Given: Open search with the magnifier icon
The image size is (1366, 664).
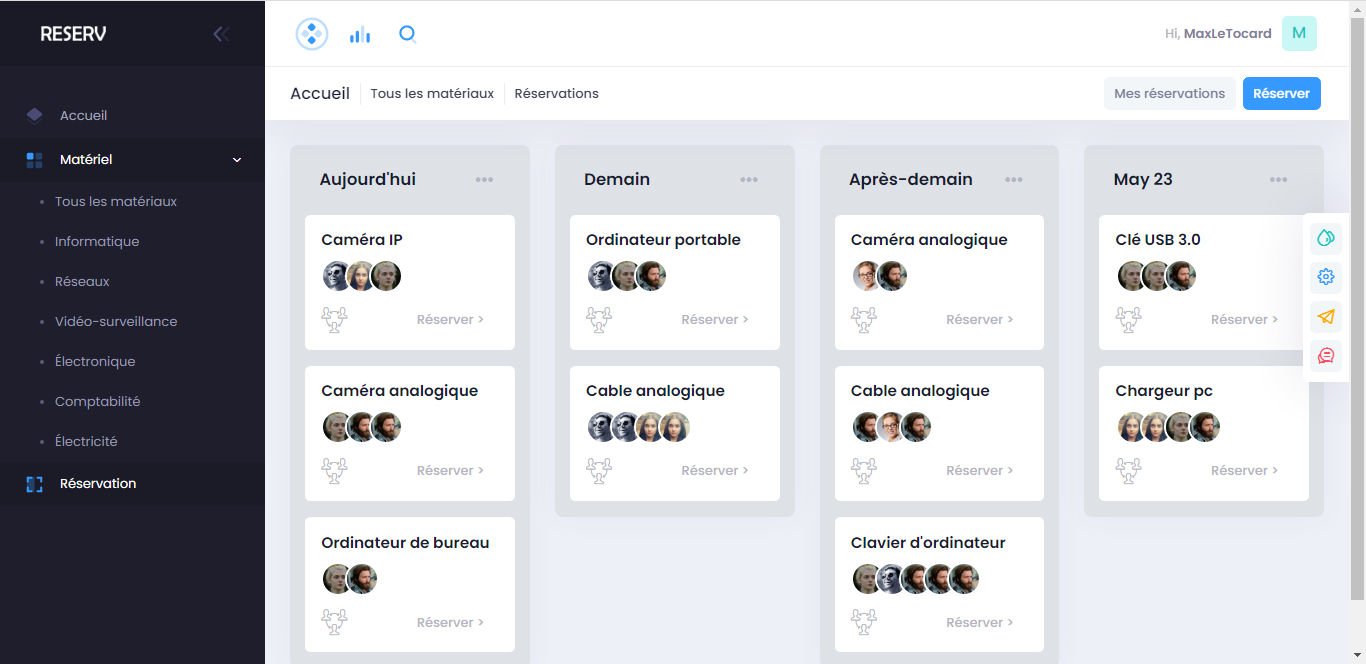Looking at the screenshot, I should (407, 34).
